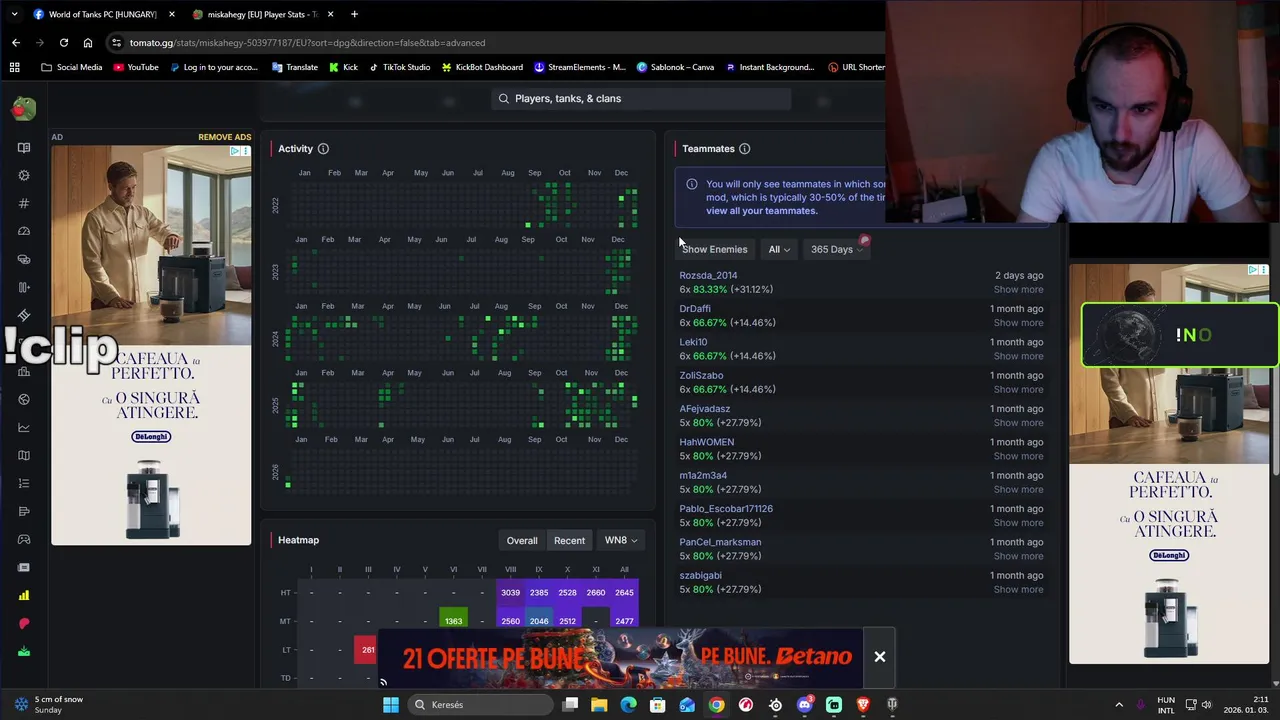Image resolution: width=1280 pixels, height=720 pixels.
Task: Switch heatmap to Overall tab
Action: pos(521,541)
